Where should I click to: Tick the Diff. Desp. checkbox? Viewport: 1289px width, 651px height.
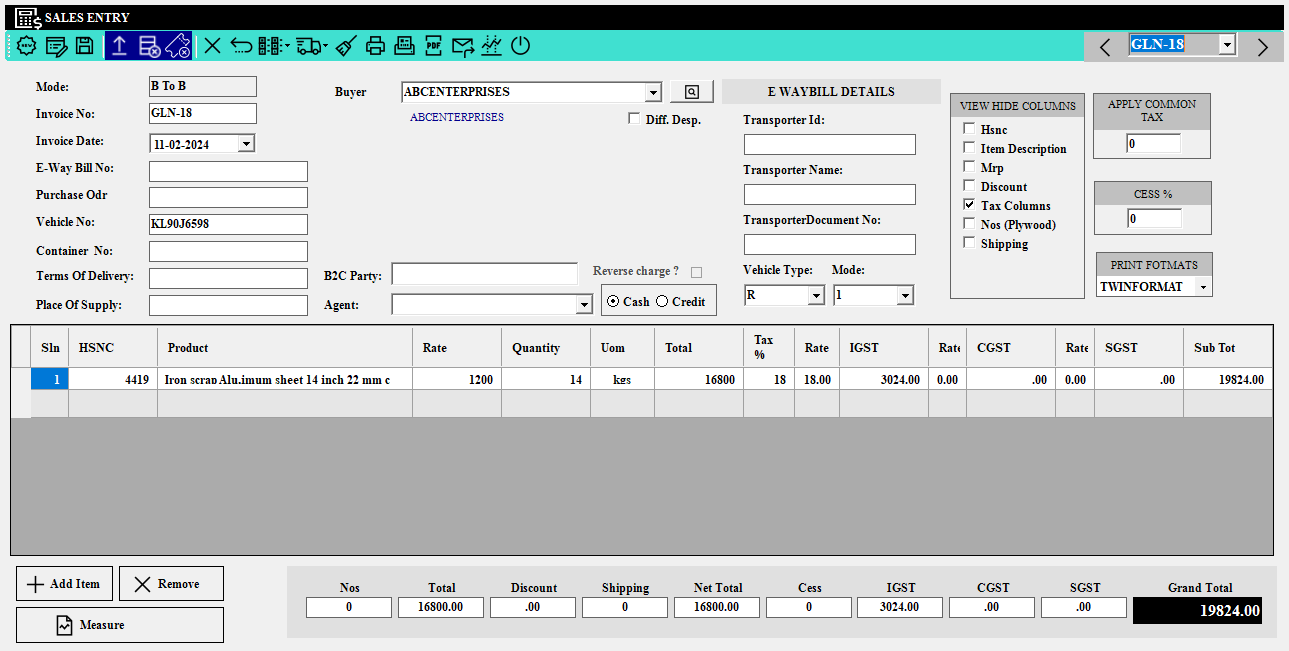pos(634,119)
